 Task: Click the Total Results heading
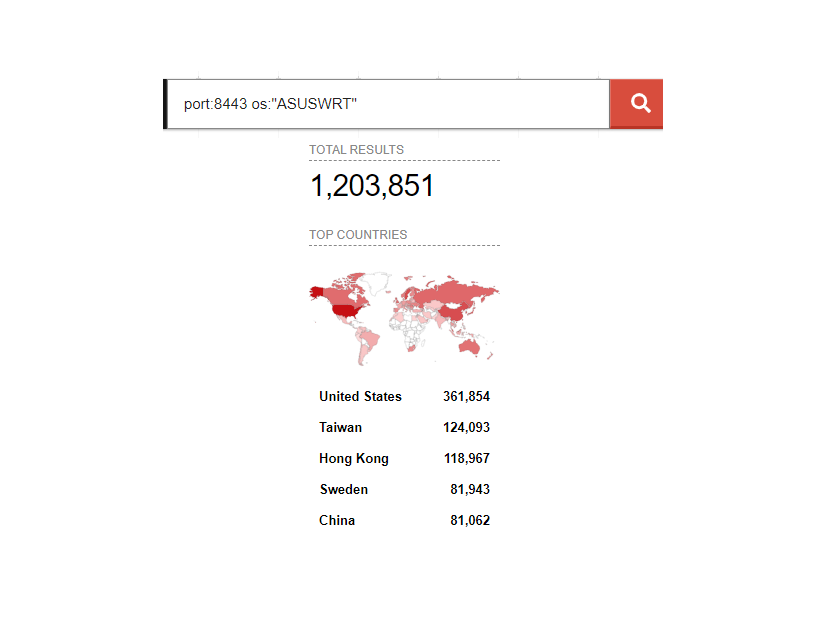point(356,150)
